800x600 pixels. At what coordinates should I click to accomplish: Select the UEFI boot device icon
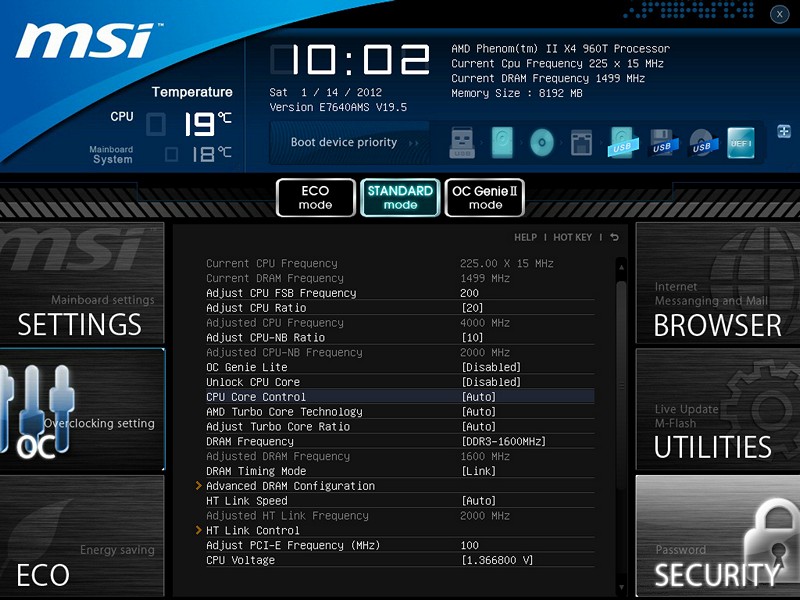click(x=741, y=143)
